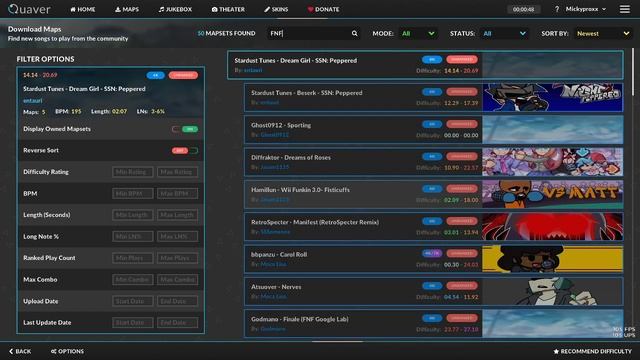This screenshot has width=640, height=360.
Task: Open creator link under Carol Roll mapset
Action: 273,264
